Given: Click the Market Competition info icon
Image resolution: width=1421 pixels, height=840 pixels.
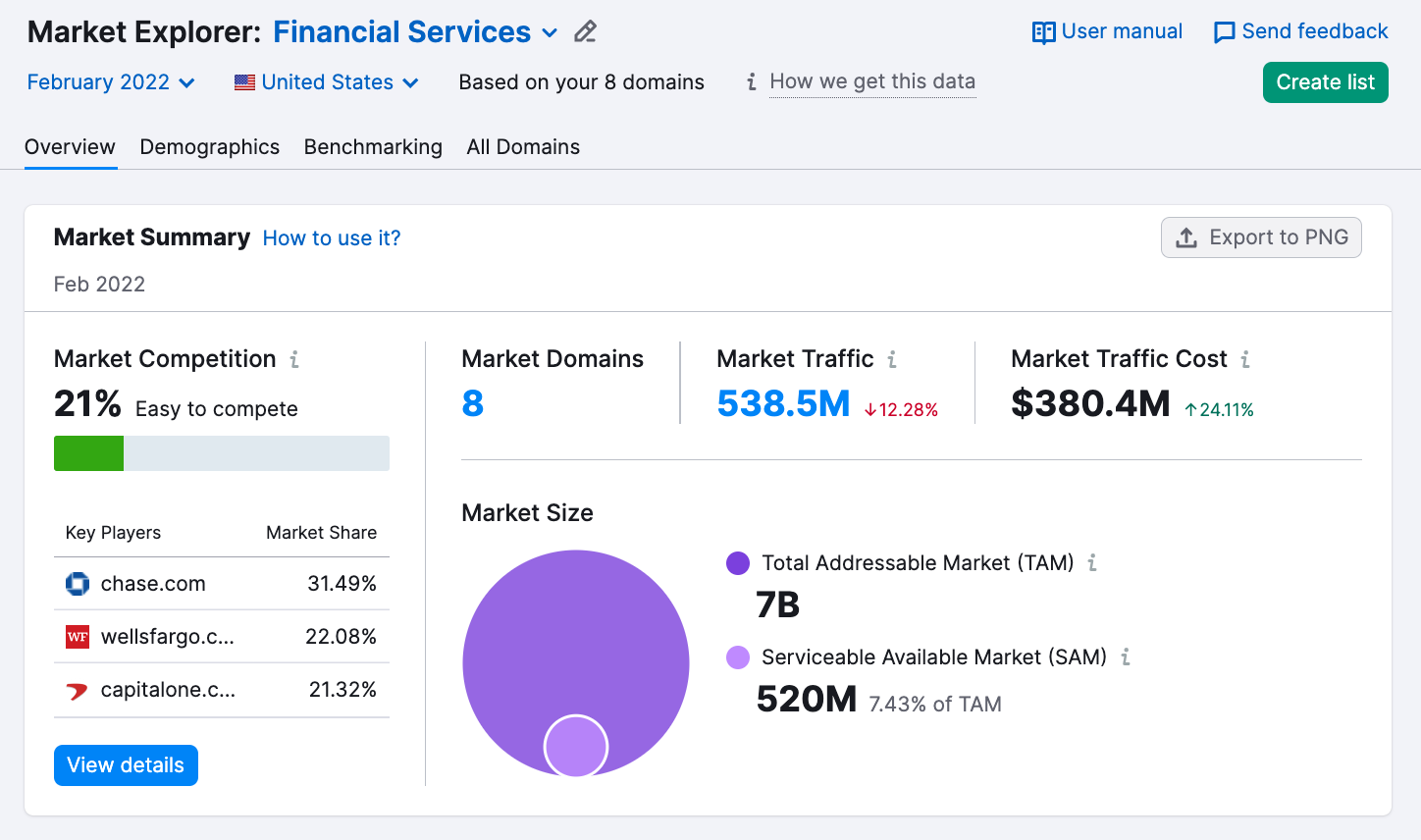Looking at the screenshot, I should tap(293, 359).
